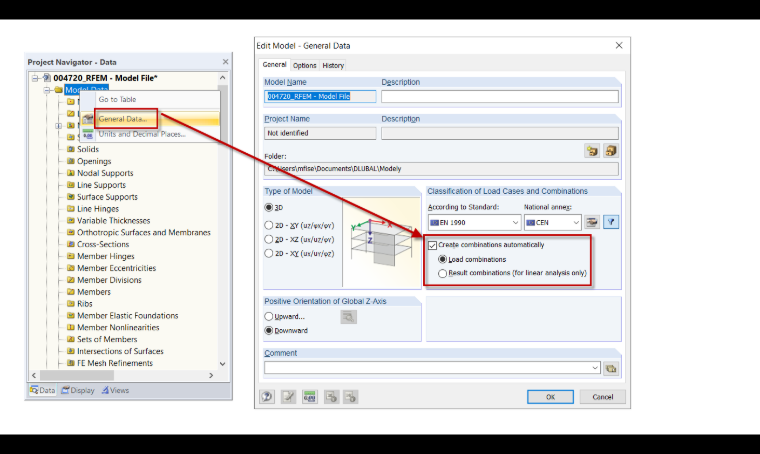Choose Units and Decimal Places... menu entry
Viewport: 760px width, 454px height.
(142, 134)
